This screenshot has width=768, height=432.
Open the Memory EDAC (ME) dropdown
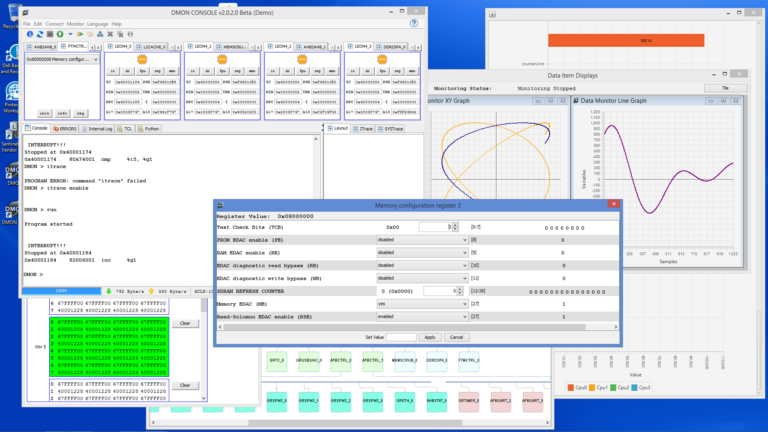422,304
